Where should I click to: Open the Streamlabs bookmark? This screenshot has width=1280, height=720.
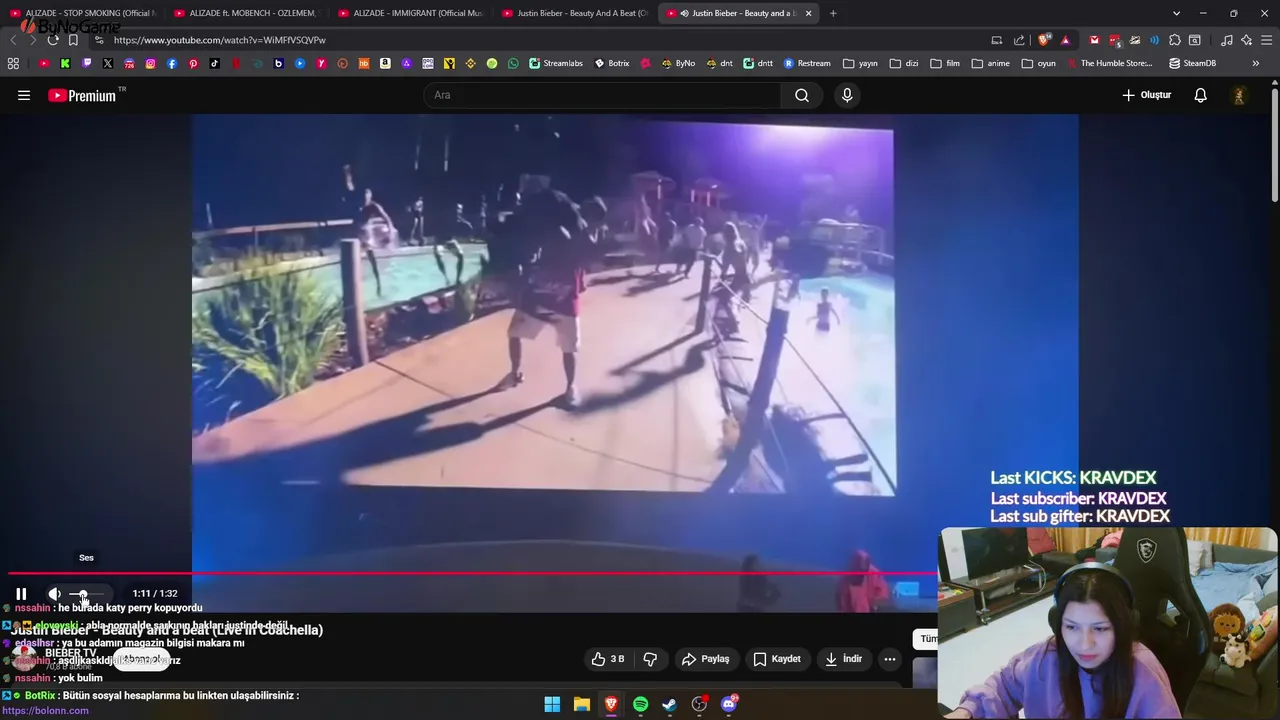click(556, 63)
